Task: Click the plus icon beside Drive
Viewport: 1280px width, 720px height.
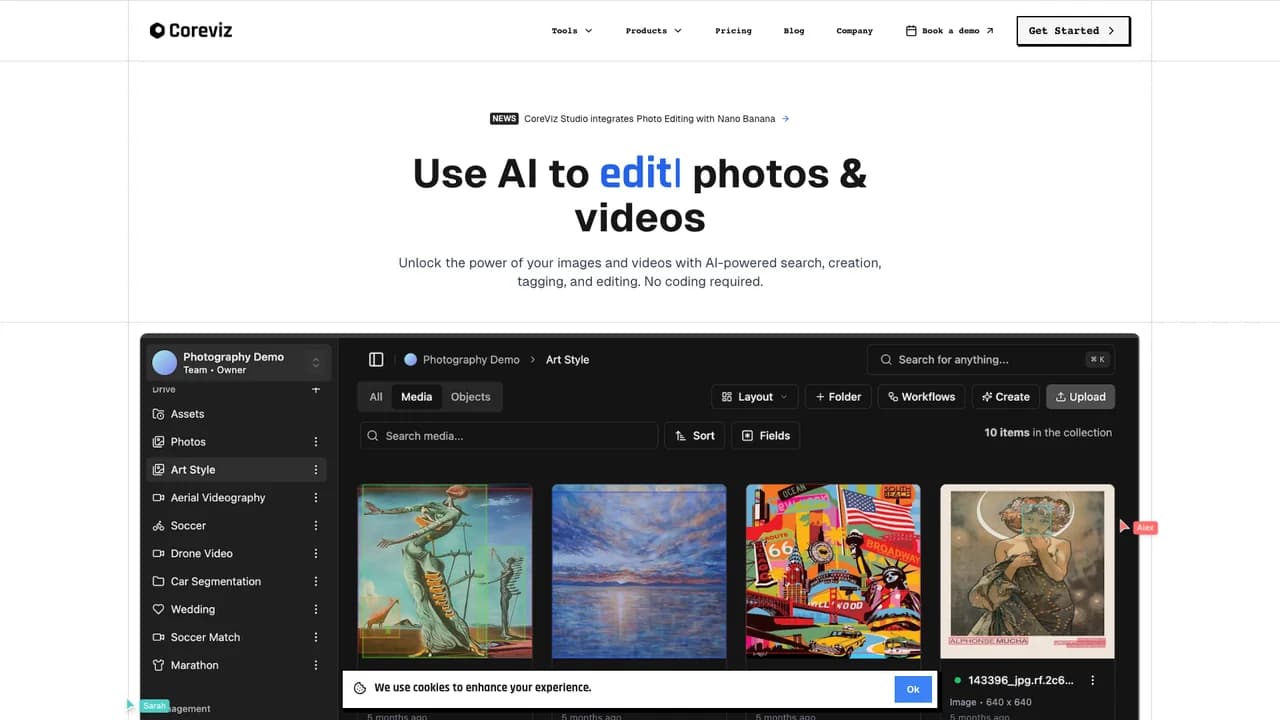Action: pos(316,389)
